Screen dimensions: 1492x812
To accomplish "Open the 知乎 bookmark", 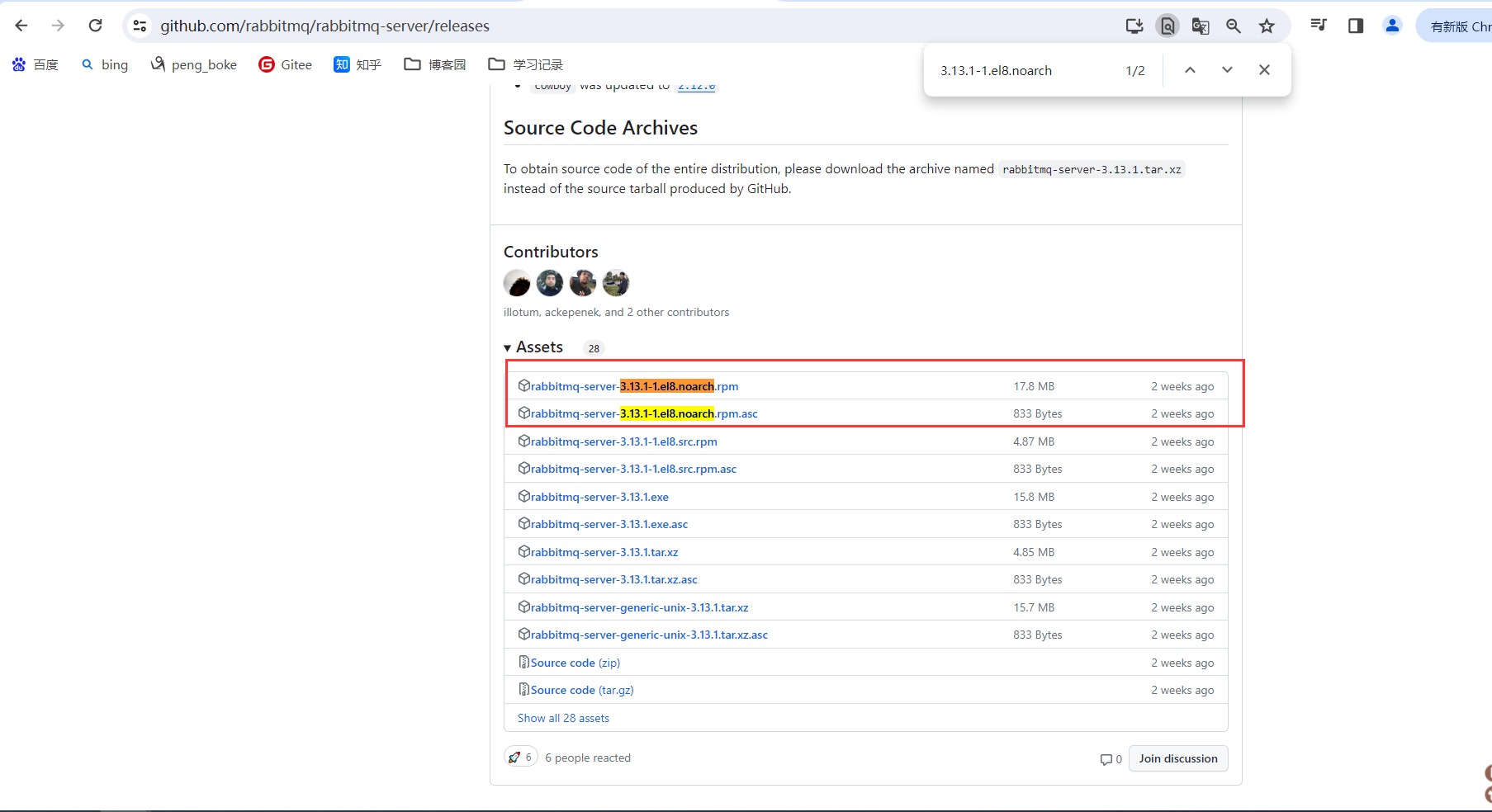I will (358, 64).
